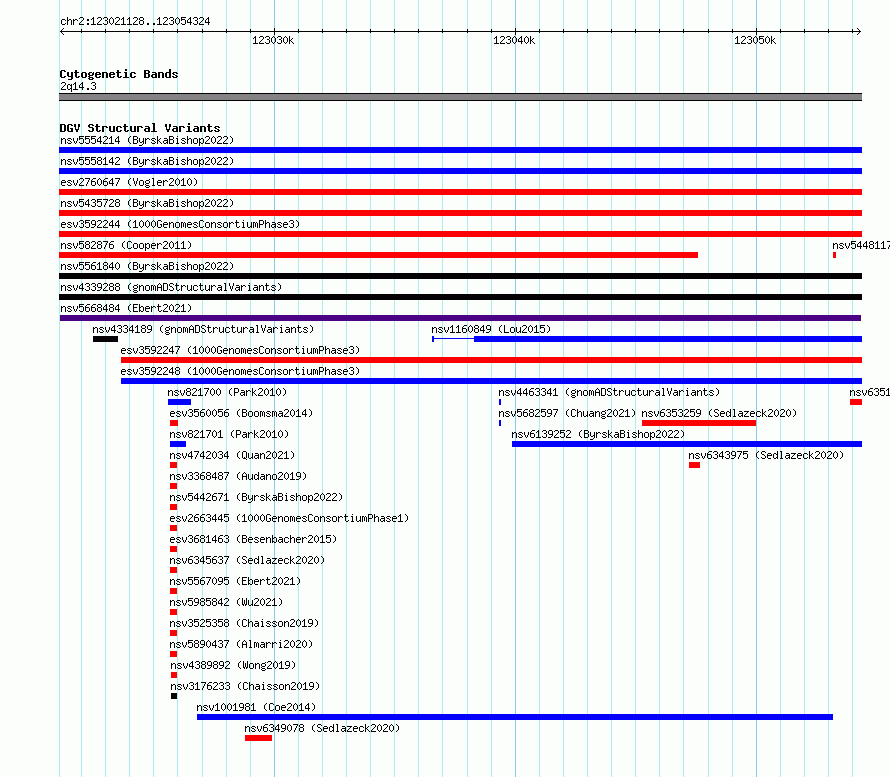This screenshot has width=890, height=777.
Task: Click the blue bar under nsv821701 (Park2010)
Action: 178,444
